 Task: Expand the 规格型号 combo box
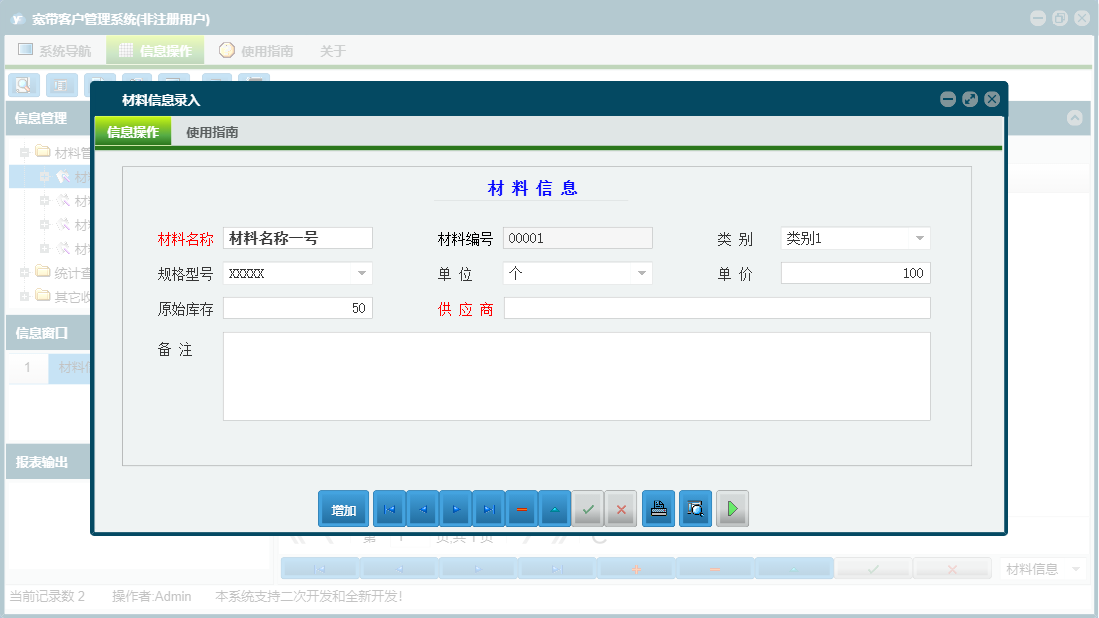361,273
